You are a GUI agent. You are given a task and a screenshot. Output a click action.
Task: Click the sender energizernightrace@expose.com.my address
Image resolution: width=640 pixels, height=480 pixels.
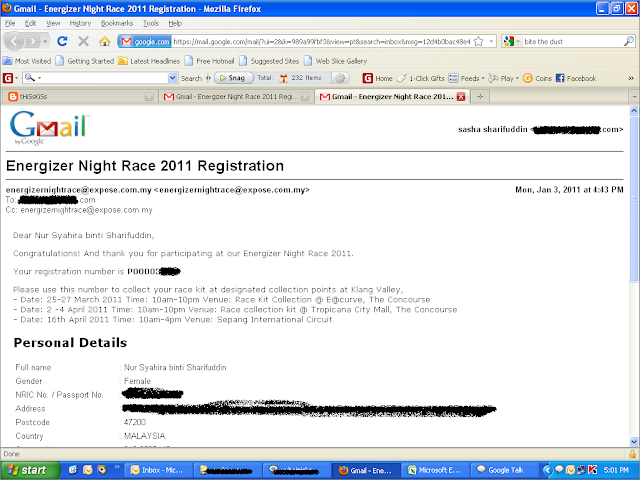(158, 190)
